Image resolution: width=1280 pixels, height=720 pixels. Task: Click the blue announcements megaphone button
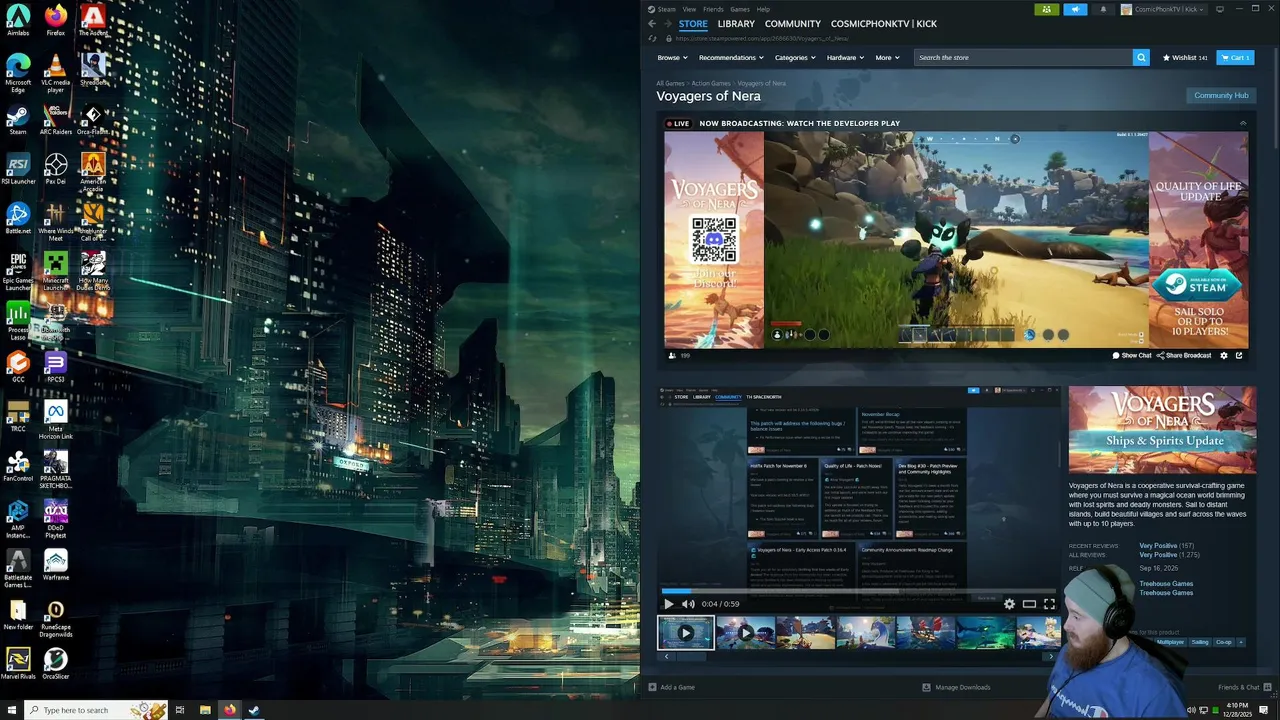coord(1076,9)
